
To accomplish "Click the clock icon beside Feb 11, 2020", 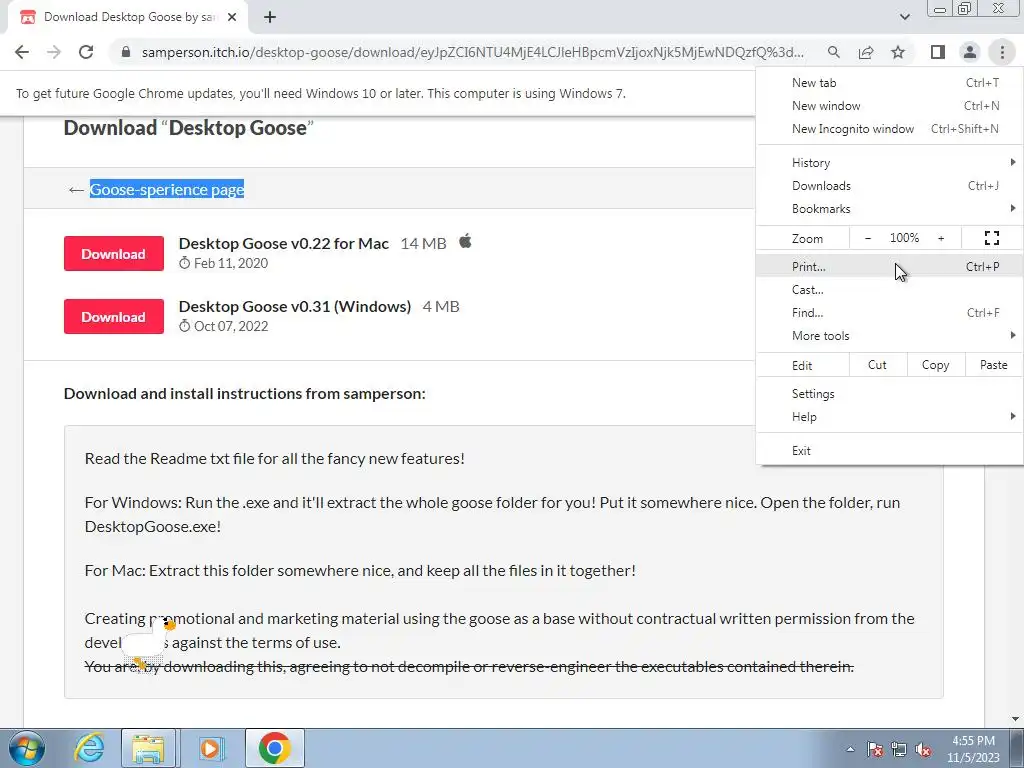I will pos(185,263).
